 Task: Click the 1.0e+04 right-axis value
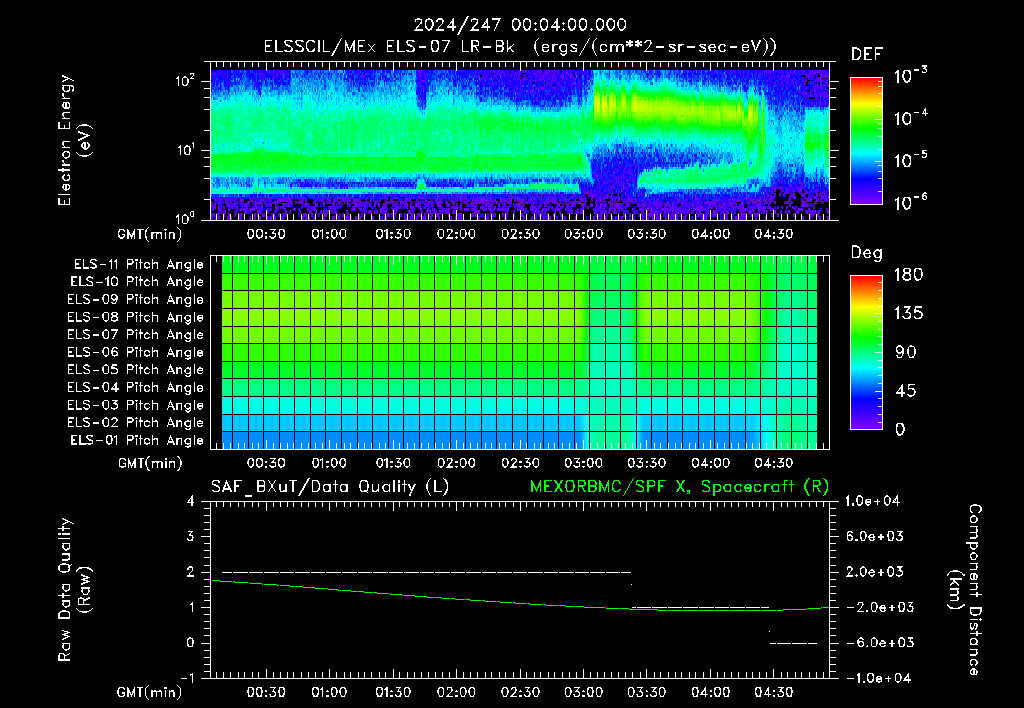click(x=872, y=501)
